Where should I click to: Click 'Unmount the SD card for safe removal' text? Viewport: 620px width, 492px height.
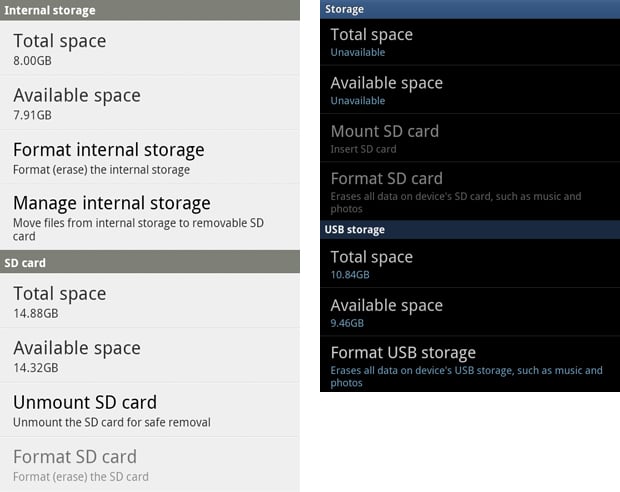point(112,422)
